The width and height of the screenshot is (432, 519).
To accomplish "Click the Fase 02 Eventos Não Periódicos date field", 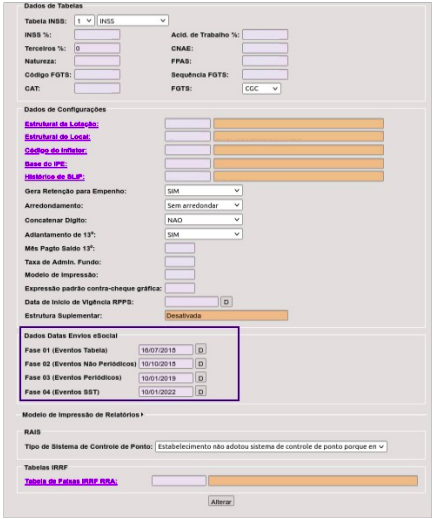I will (166, 364).
